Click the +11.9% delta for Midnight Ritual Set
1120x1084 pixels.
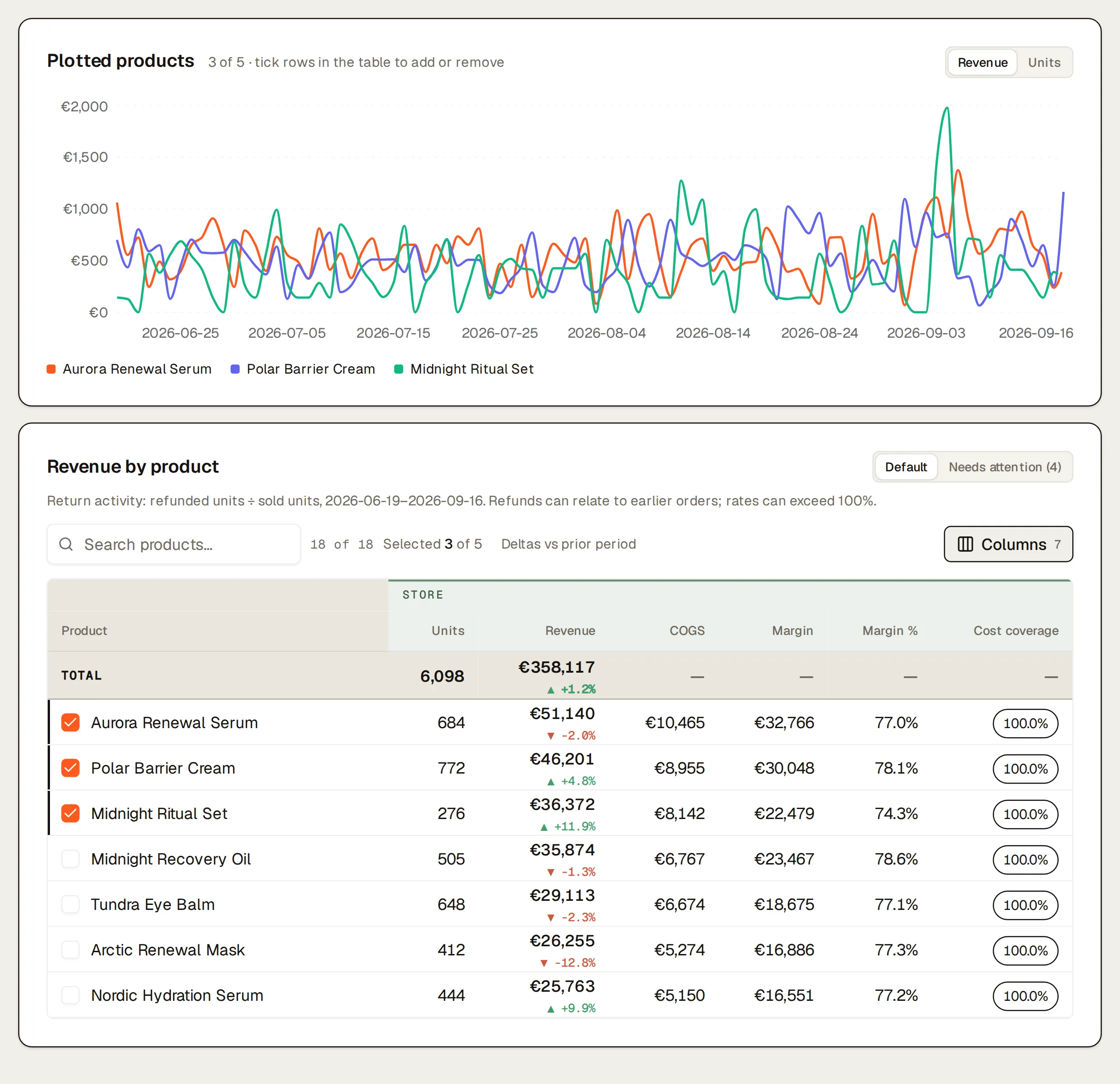click(567, 827)
